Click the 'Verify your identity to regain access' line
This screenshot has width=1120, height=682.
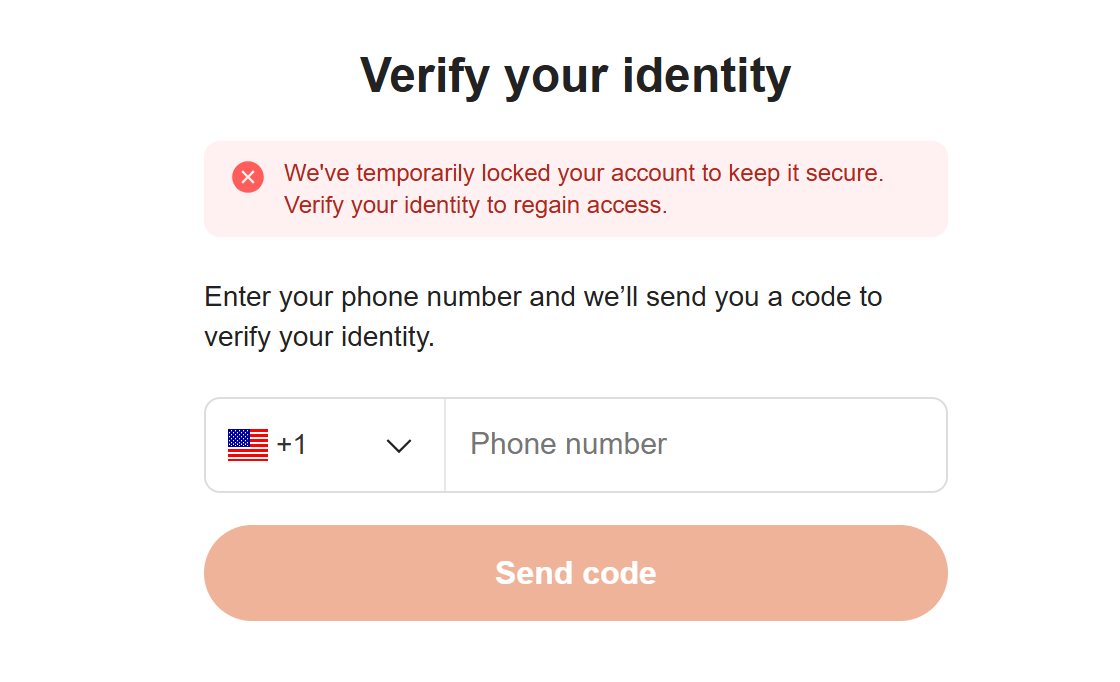[x=476, y=206]
